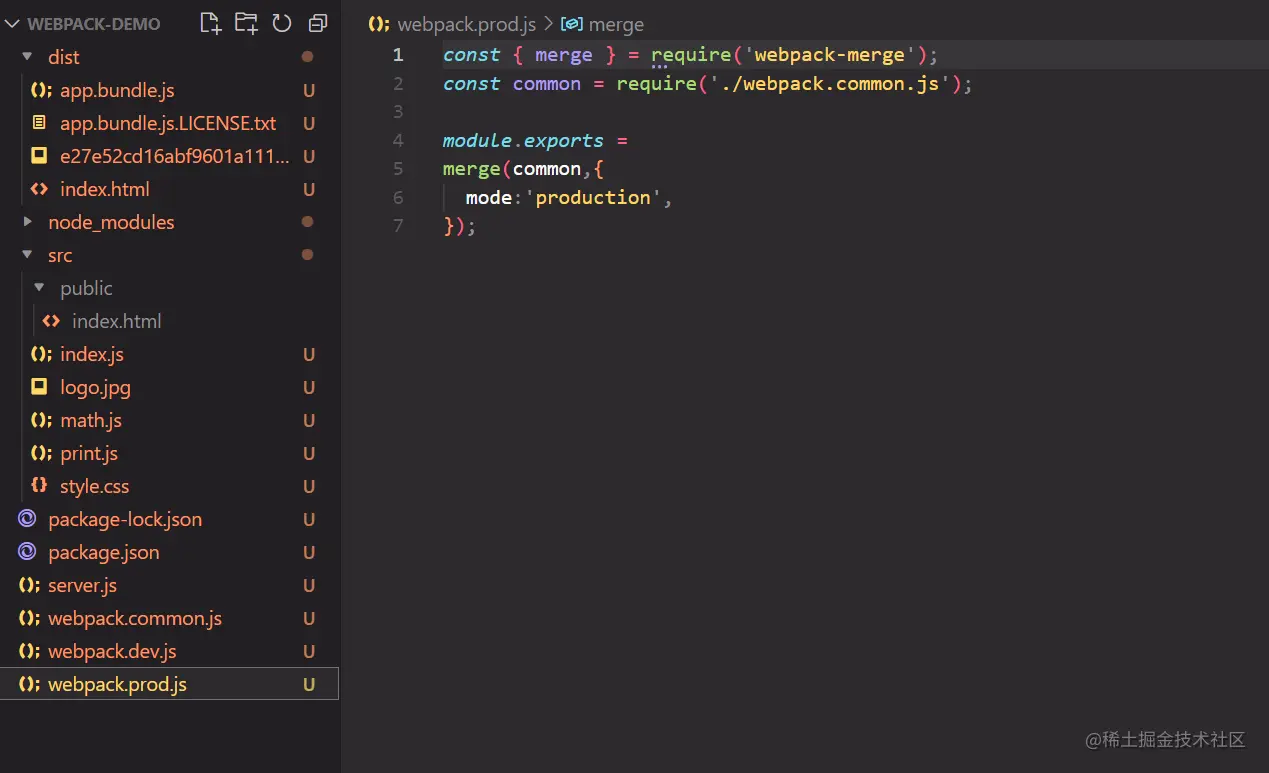Click webpack.prod.js in the breadcrumb
The width and height of the screenshot is (1269, 773).
click(467, 24)
